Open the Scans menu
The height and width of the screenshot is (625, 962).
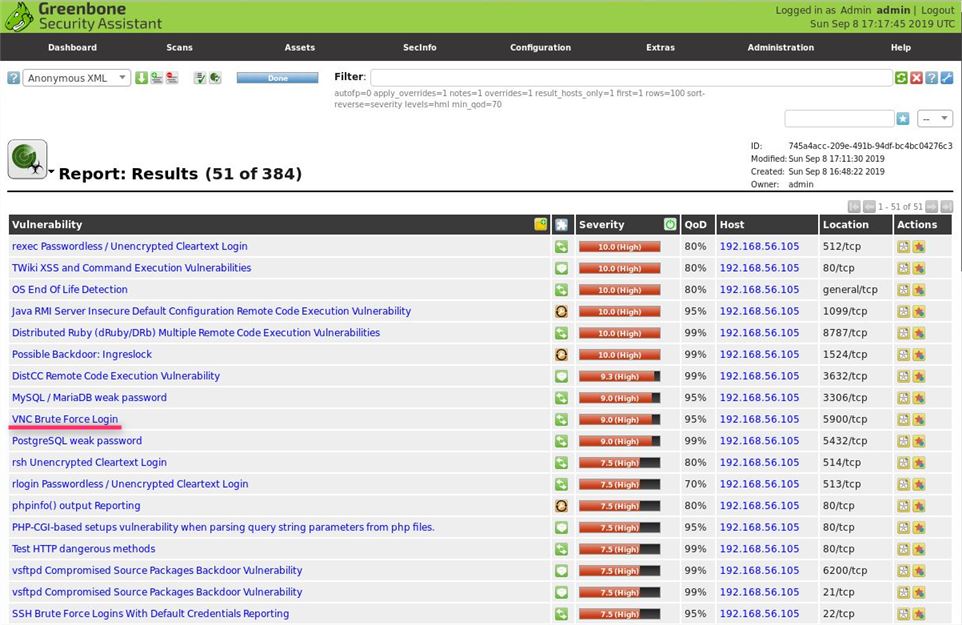179,47
